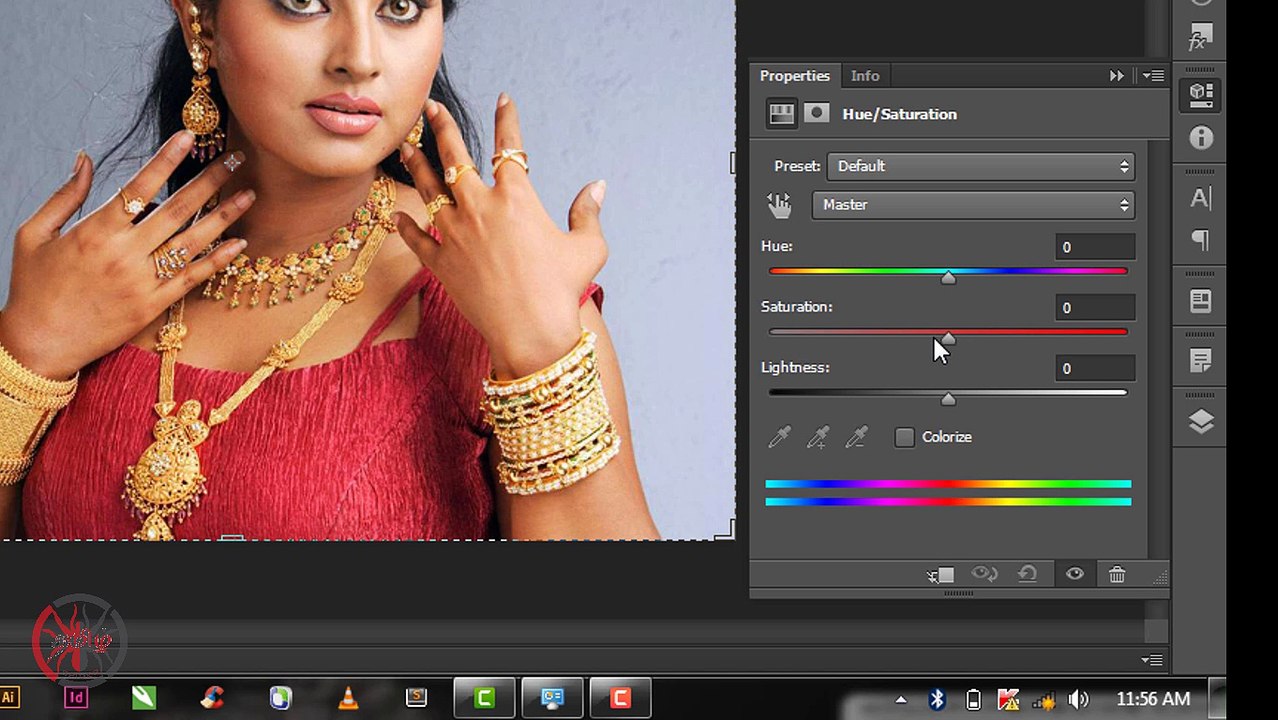The height and width of the screenshot is (720, 1278).
Task: Enable the Colorize checkbox
Action: (x=904, y=437)
